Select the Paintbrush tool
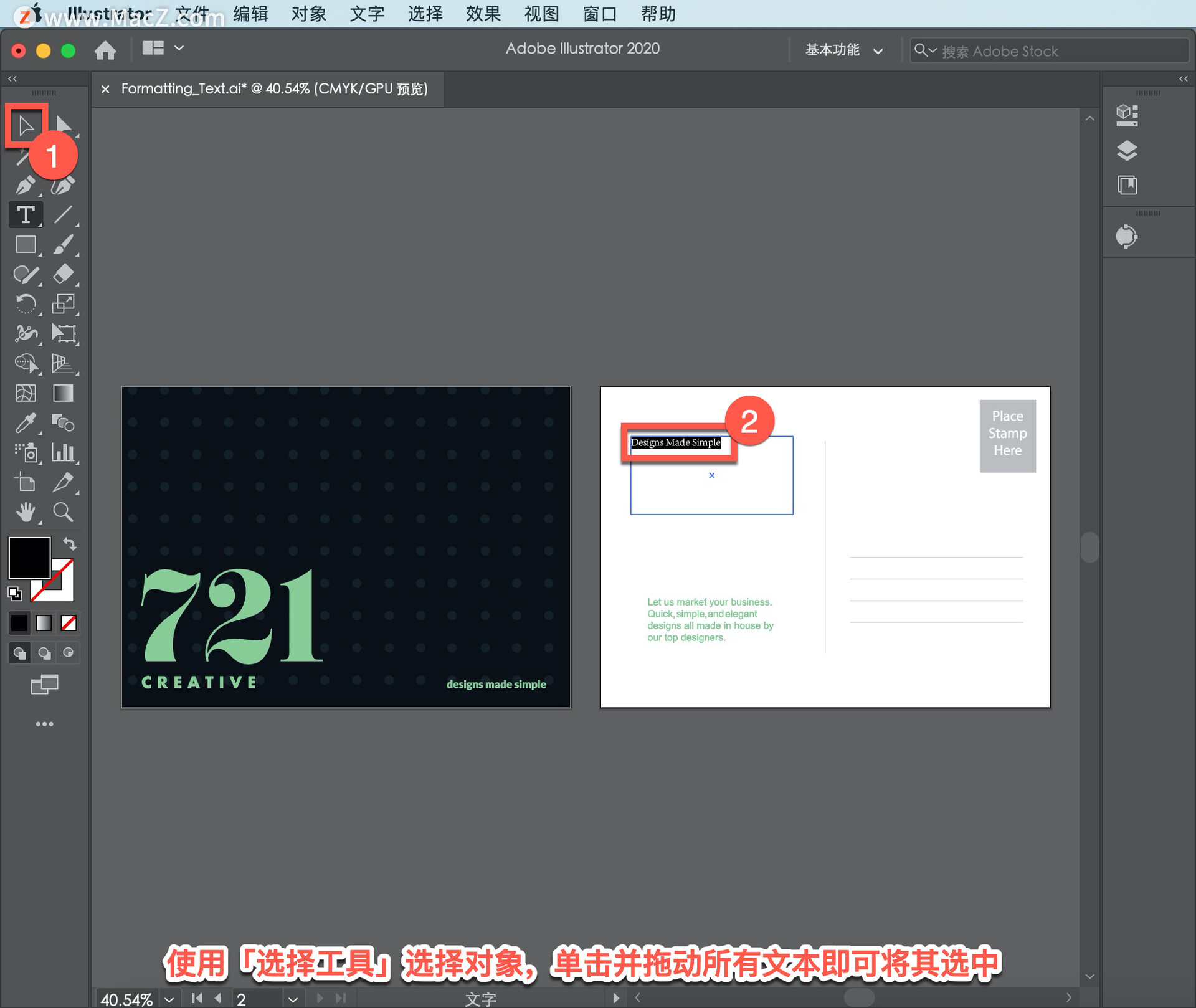 pos(63,244)
